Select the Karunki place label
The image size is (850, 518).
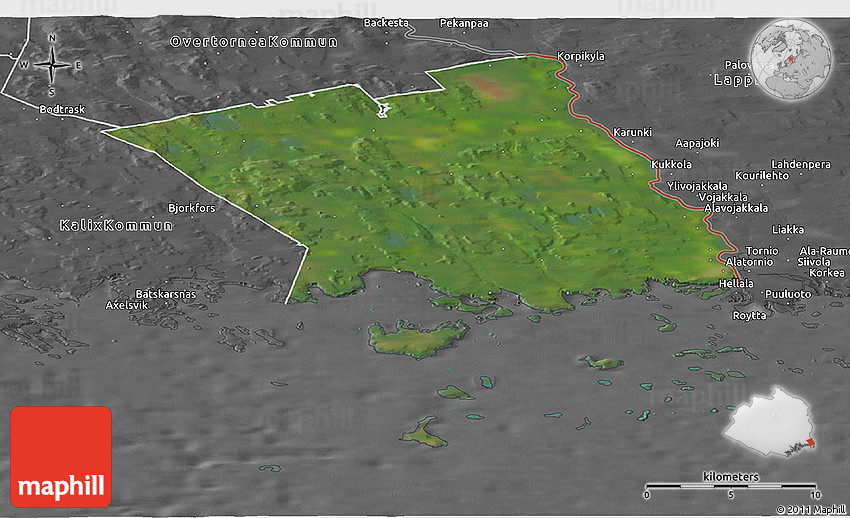632,132
